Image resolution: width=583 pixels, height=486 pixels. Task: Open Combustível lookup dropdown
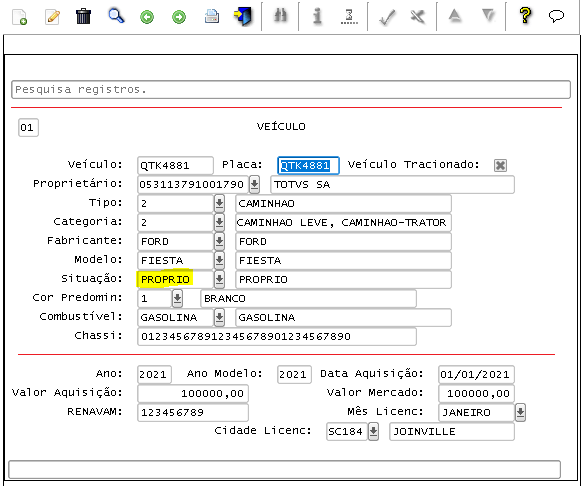(219, 317)
